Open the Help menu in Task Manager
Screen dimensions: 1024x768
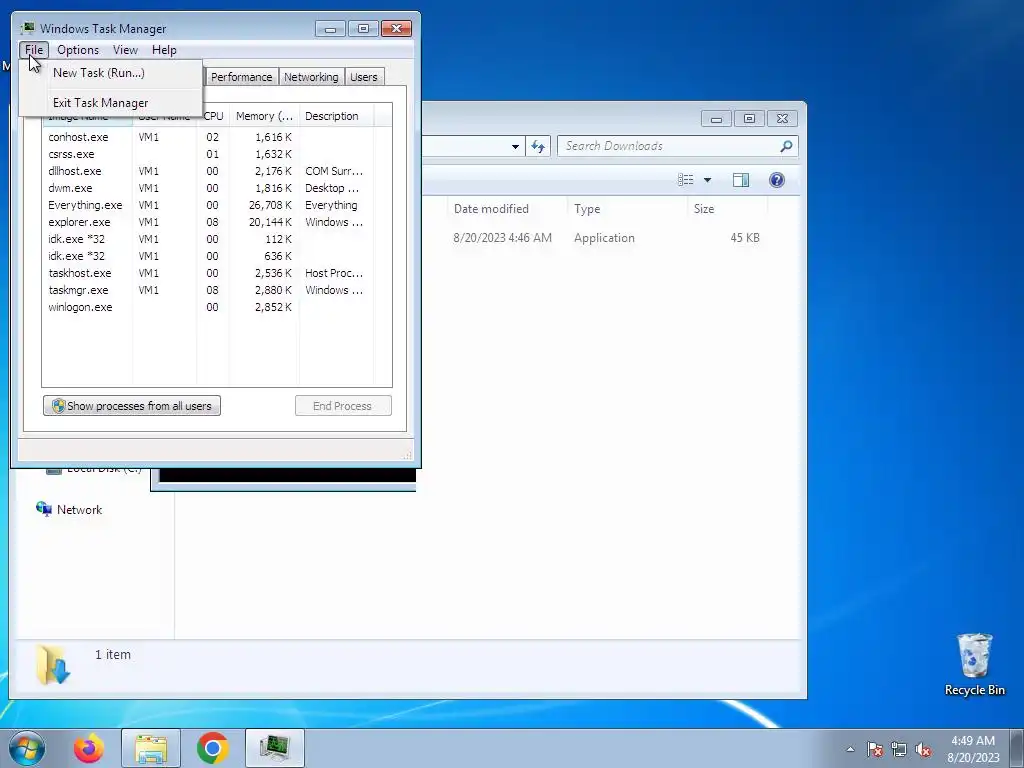point(164,50)
